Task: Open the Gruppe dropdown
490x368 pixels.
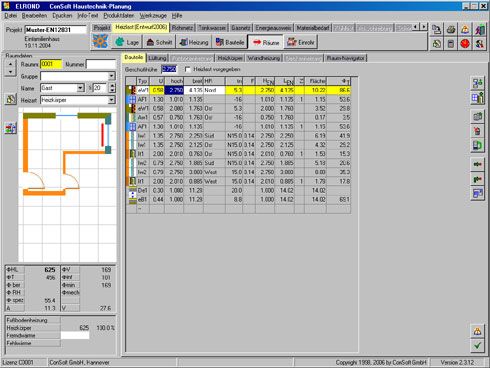Action: [112, 76]
